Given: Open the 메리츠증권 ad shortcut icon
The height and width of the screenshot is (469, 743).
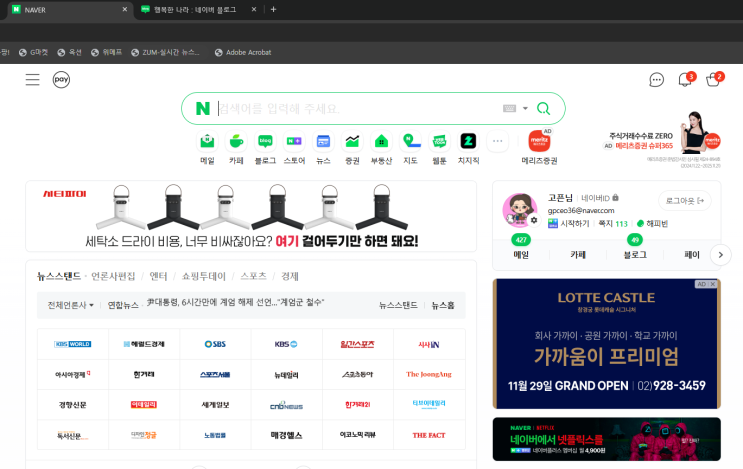Looking at the screenshot, I should coord(539,141).
